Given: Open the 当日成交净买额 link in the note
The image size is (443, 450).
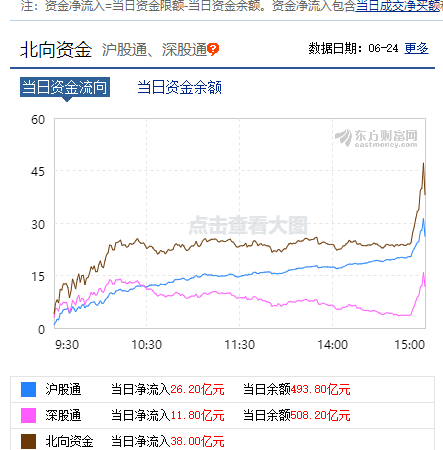Looking at the screenshot, I should tap(399, 6).
